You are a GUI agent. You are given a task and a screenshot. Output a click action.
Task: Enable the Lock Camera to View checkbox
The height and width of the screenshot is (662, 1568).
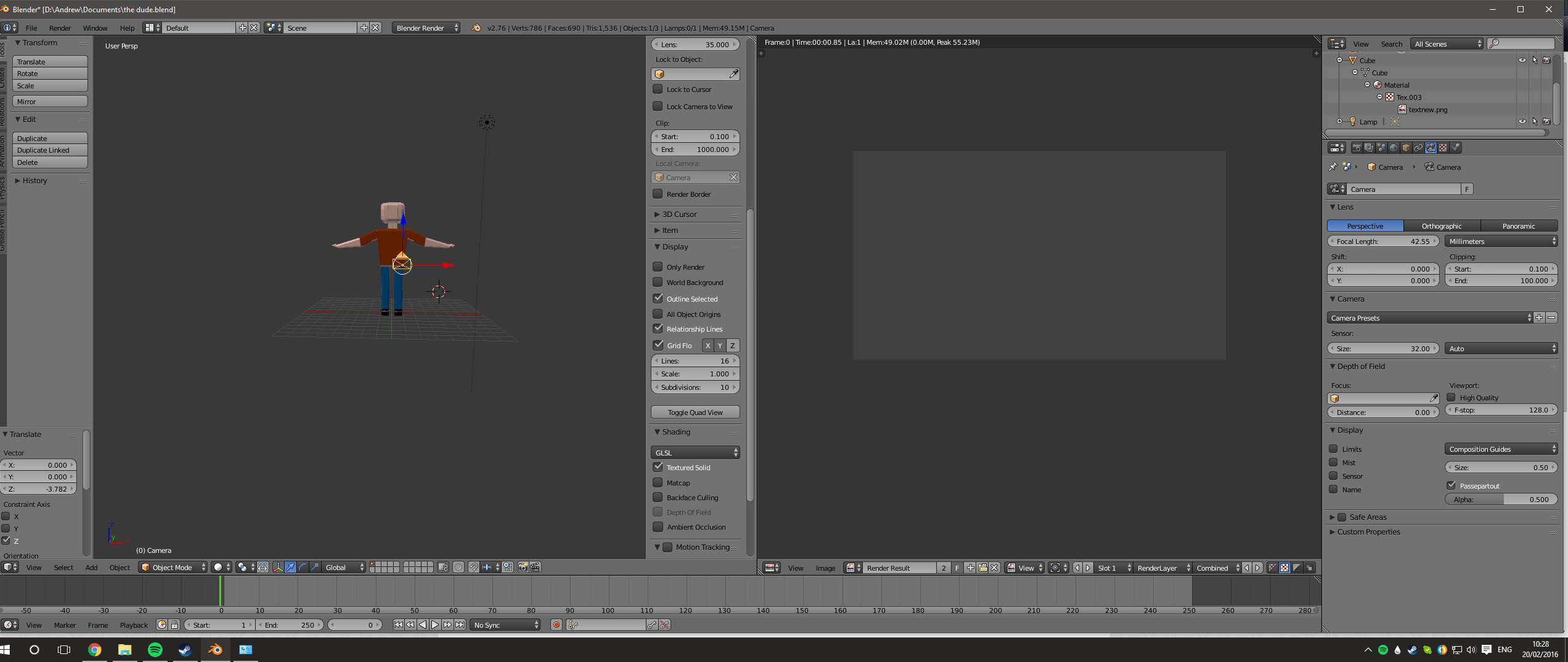pos(658,106)
